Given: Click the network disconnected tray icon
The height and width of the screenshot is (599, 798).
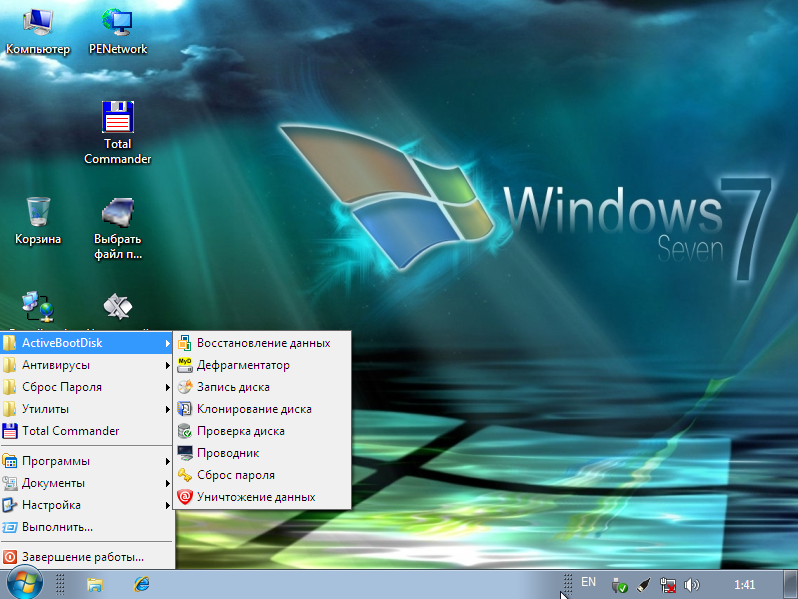Looking at the screenshot, I should 668,585.
